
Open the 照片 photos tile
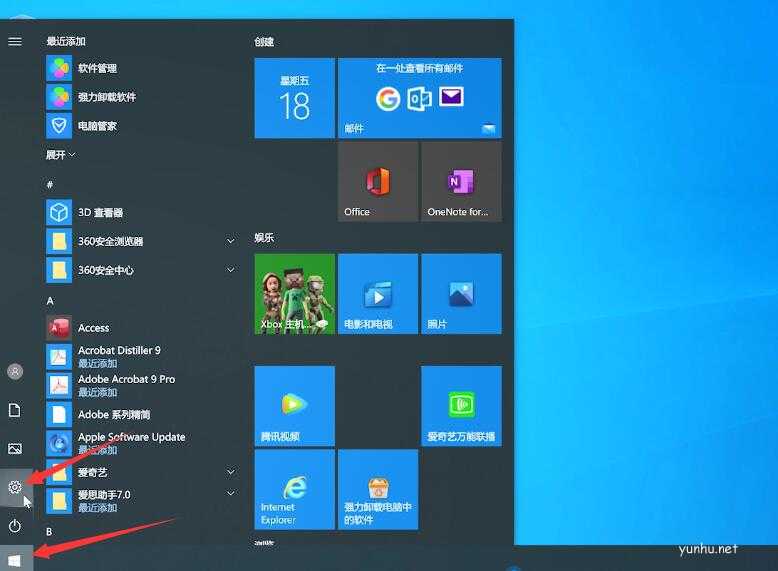pyautogui.click(x=461, y=294)
